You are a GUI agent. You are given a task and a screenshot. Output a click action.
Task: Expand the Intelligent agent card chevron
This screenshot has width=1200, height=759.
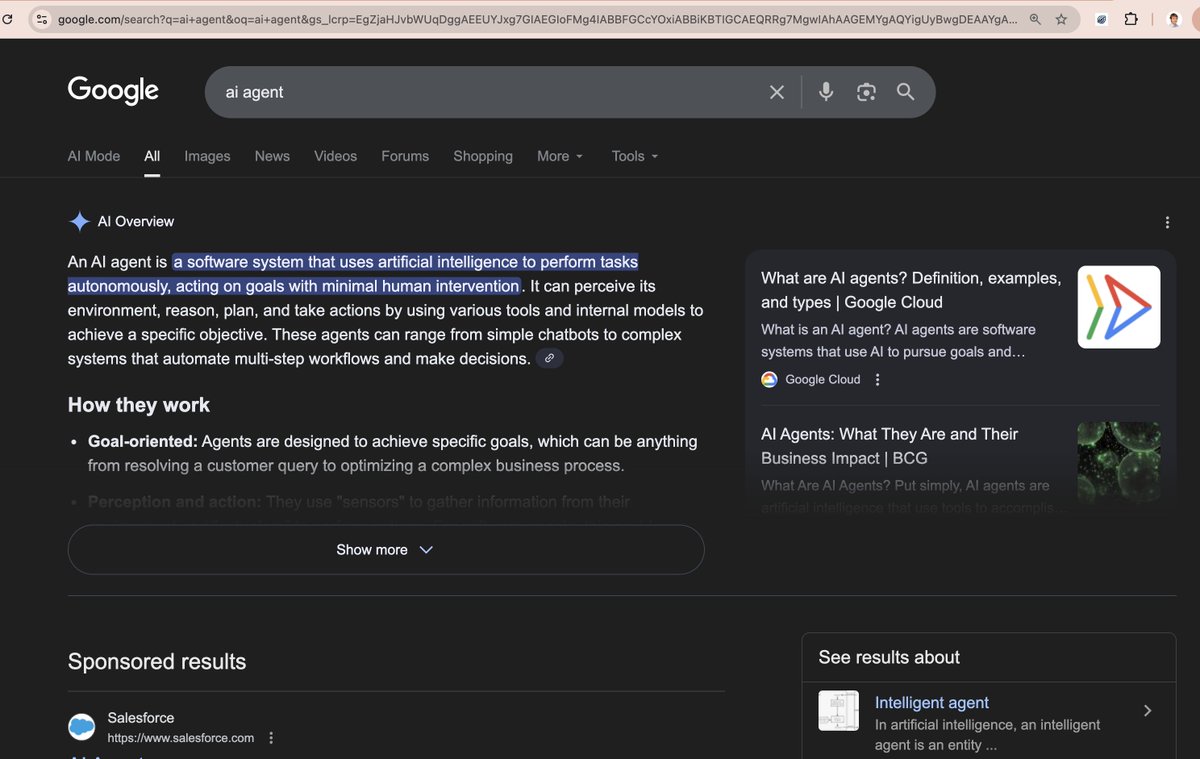click(x=1147, y=710)
